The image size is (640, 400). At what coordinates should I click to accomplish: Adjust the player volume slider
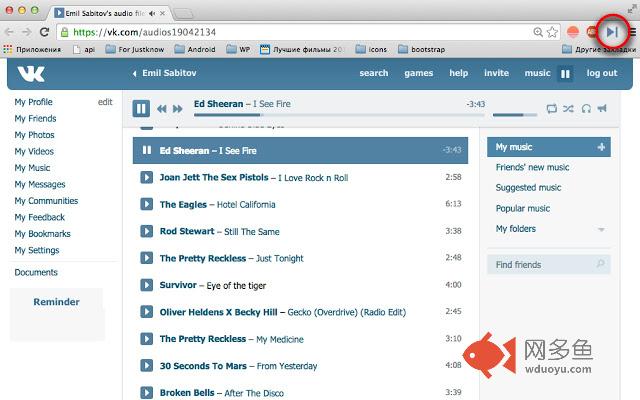(x=515, y=115)
